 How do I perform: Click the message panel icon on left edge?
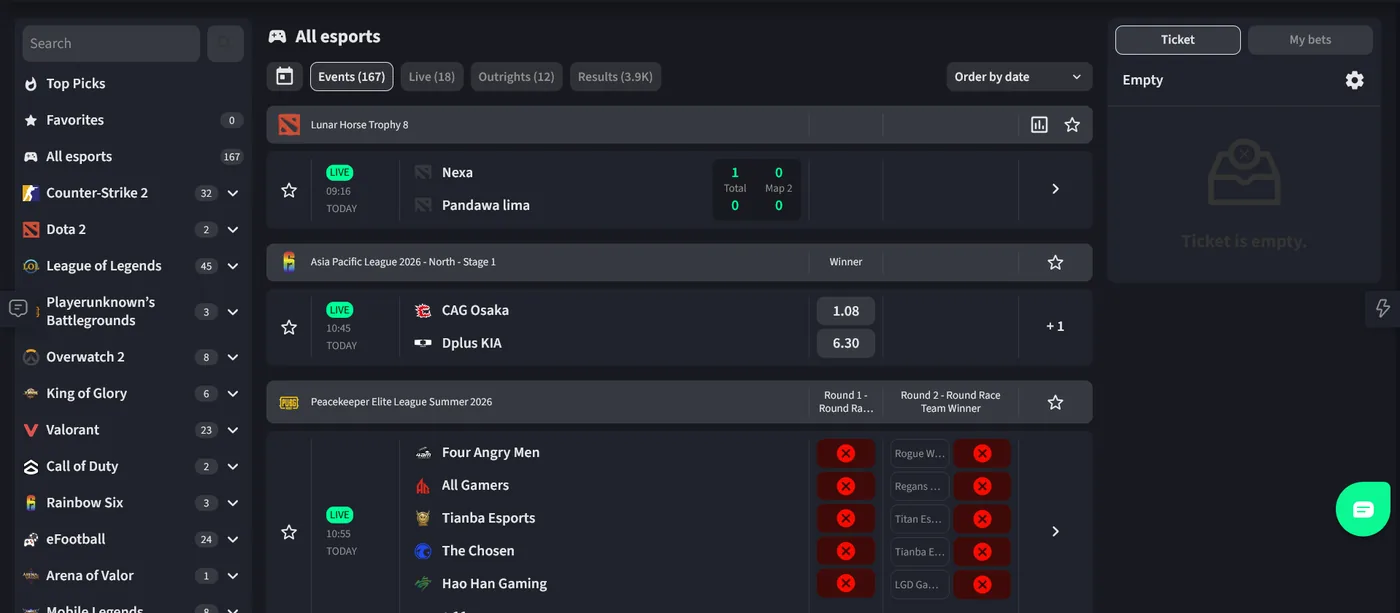(x=17, y=308)
